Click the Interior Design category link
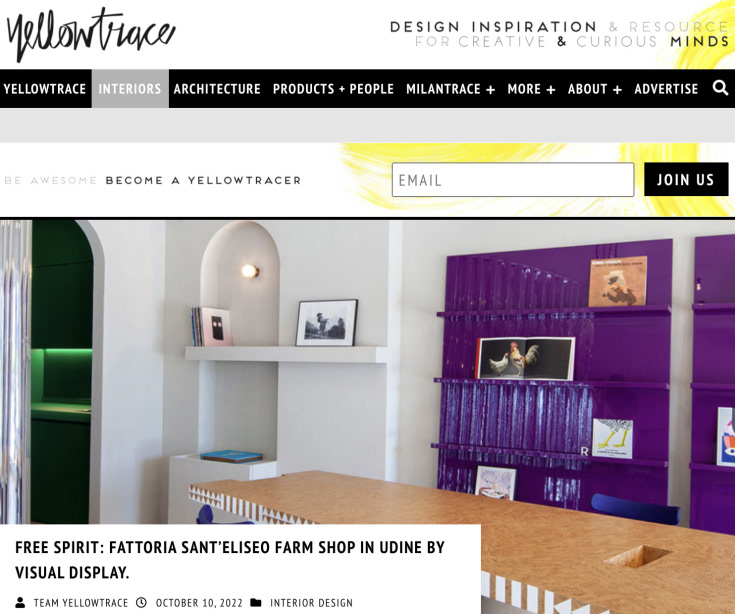The width and height of the screenshot is (735, 614). point(311,603)
